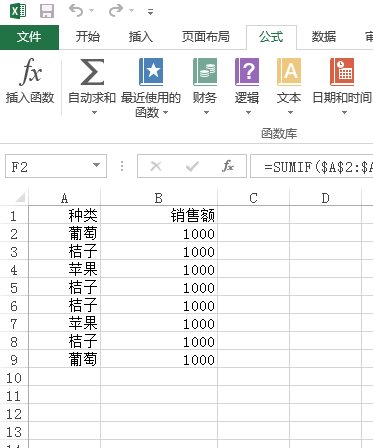Click the 自动求和 sigma icon

point(92,72)
